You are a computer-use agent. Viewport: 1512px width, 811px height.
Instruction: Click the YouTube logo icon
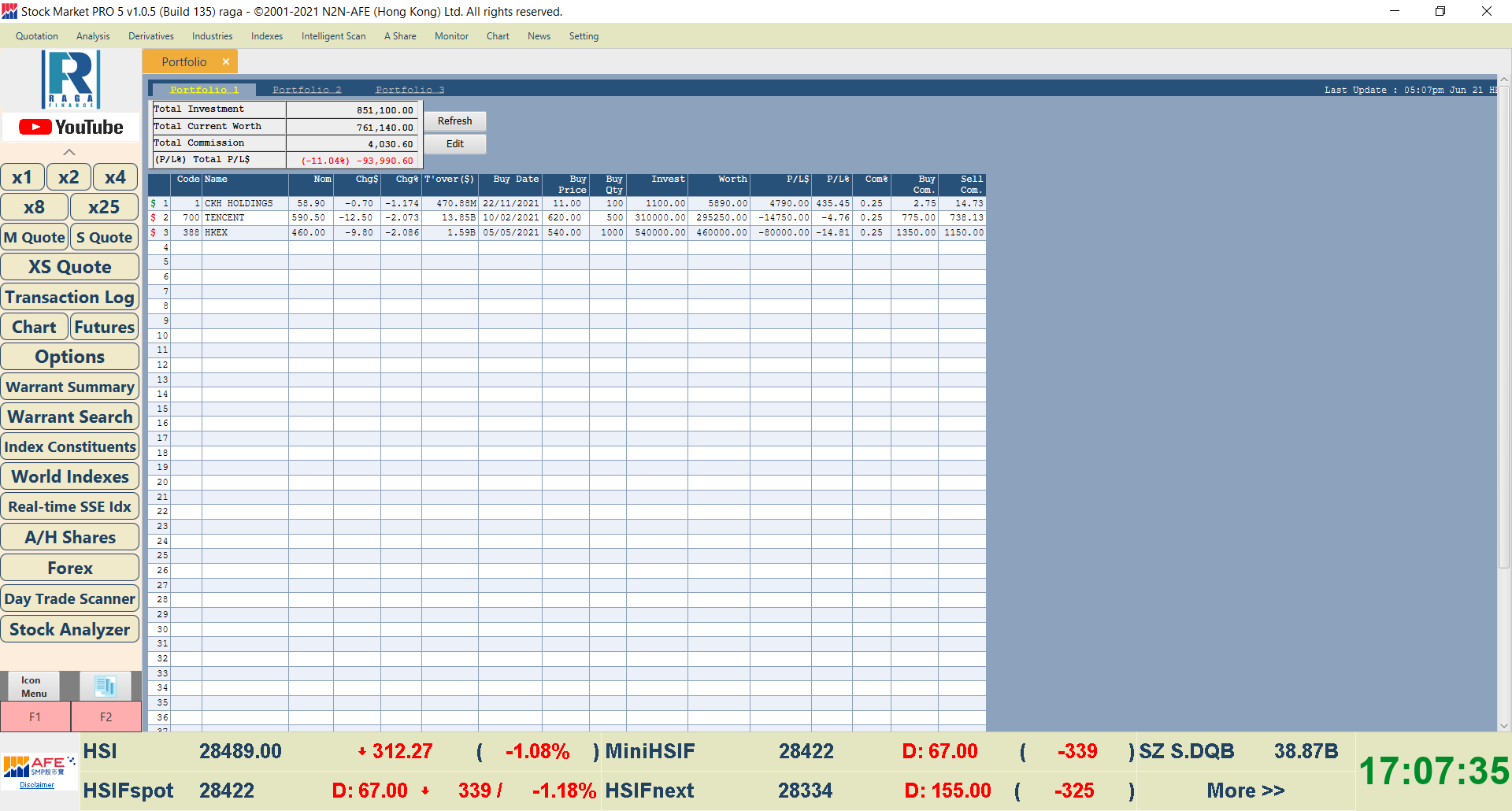click(x=70, y=127)
